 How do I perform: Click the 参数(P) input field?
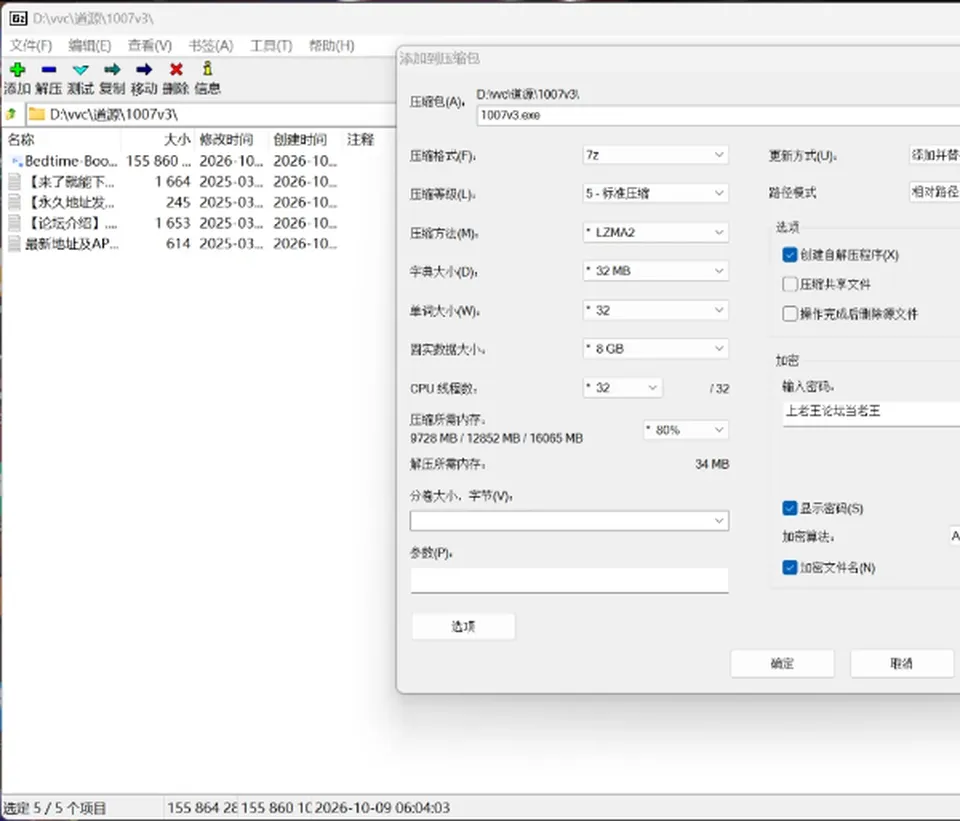[569, 580]
